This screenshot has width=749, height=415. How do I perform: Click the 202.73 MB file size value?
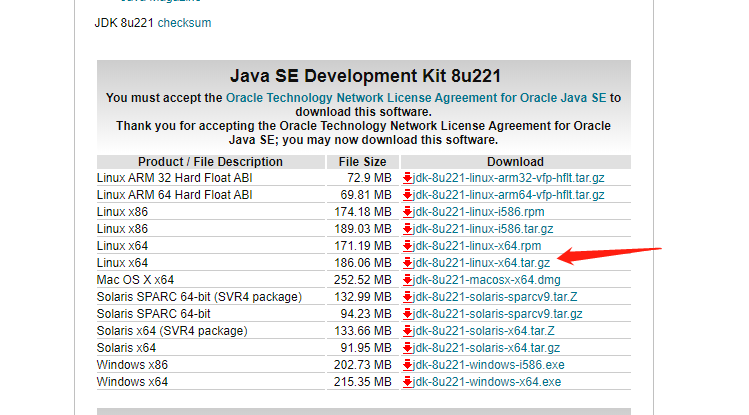point(363,365)
